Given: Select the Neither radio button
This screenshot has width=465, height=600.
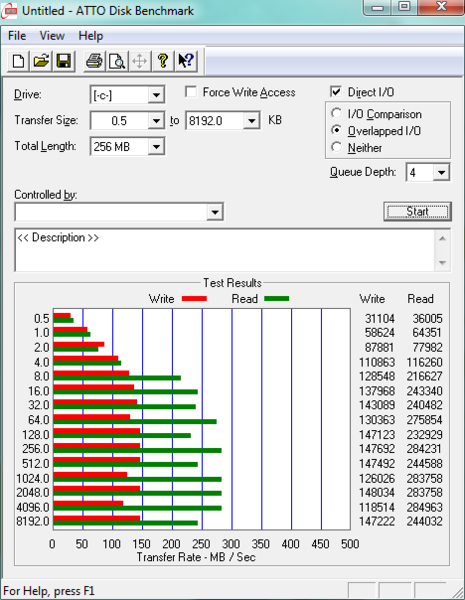Looking at the screenshot, I should [x=336, y=147].
